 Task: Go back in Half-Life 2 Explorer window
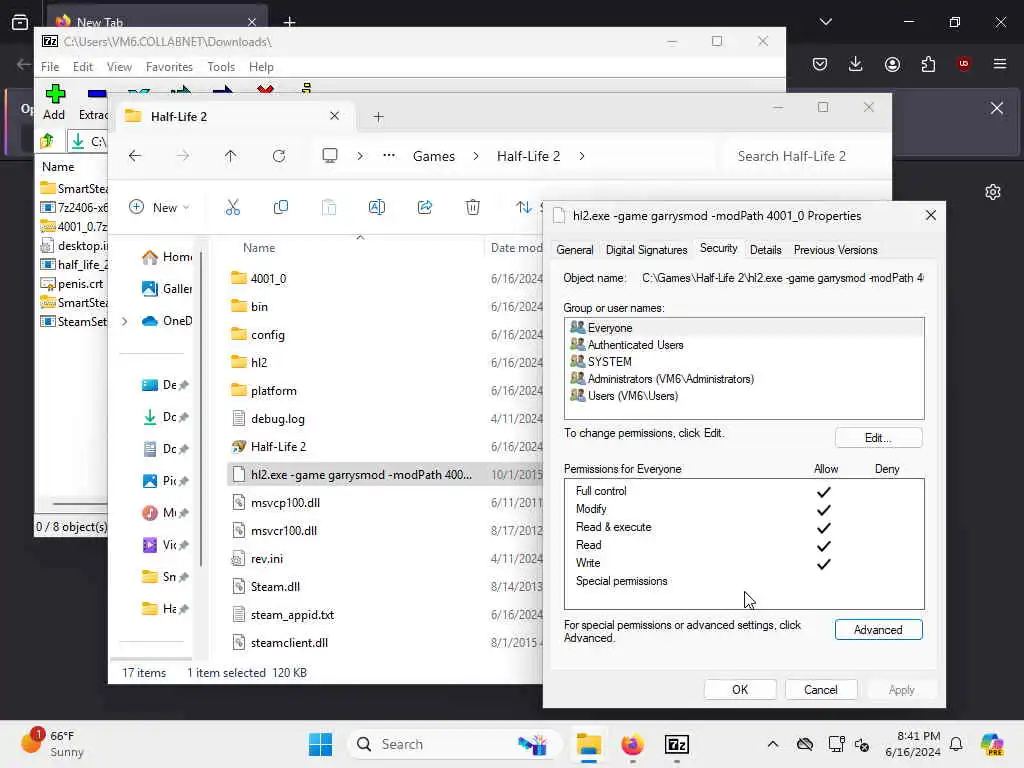click(x=135, y=156)
